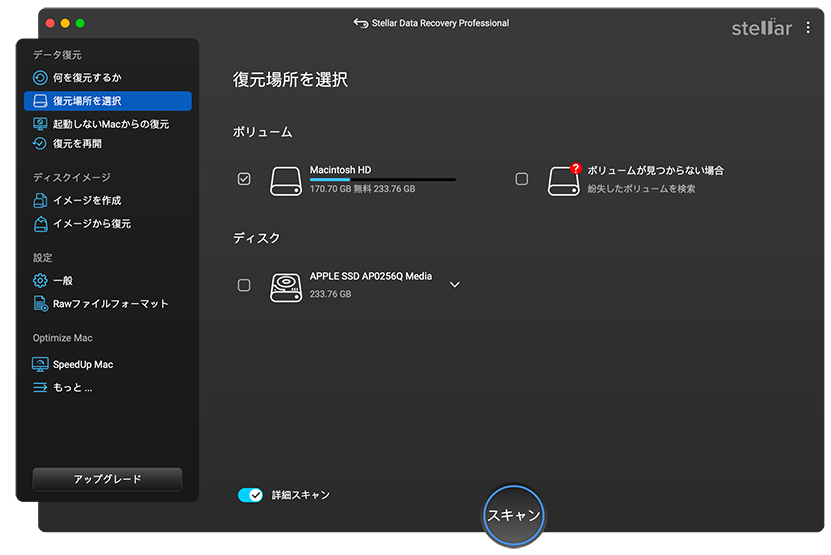Click the イメージを作成 icon
The image size is (831, 555).
tap(40, 201)
